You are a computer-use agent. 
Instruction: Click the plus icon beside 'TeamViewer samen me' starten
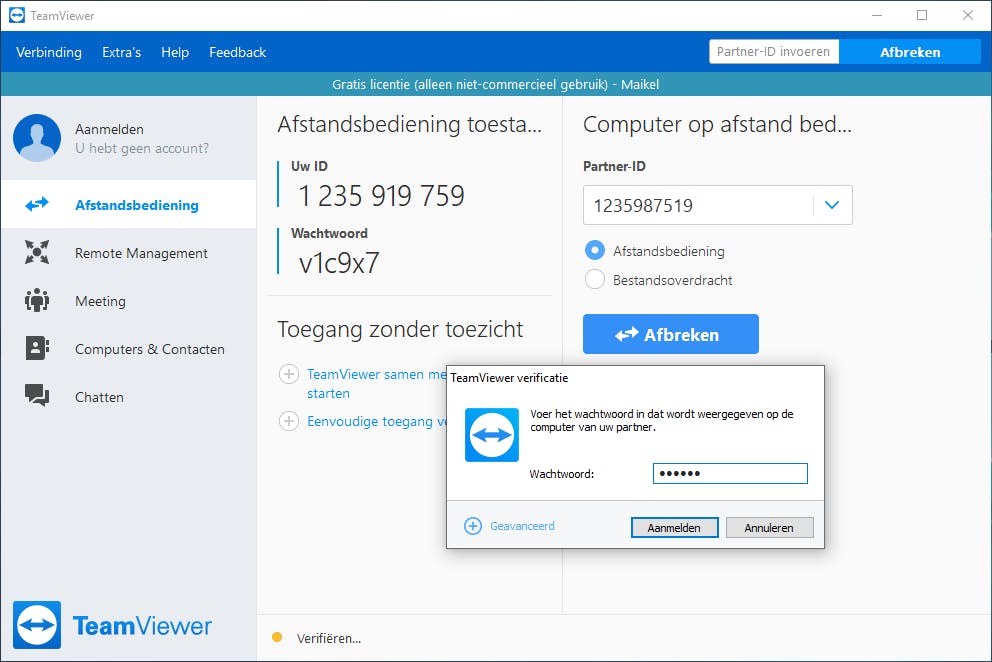(289, 374)
